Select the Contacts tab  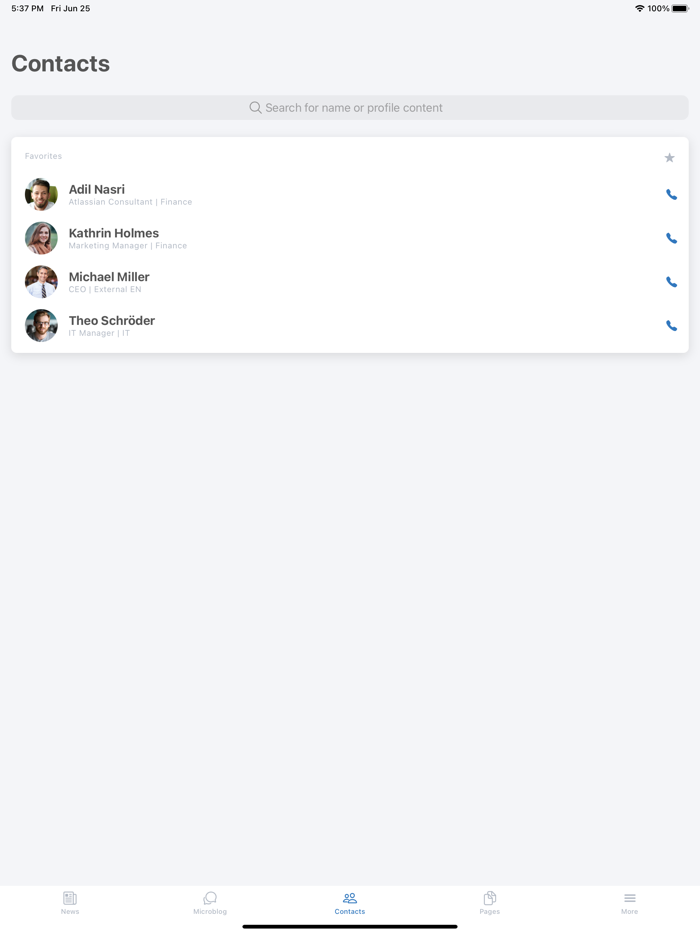350,902
